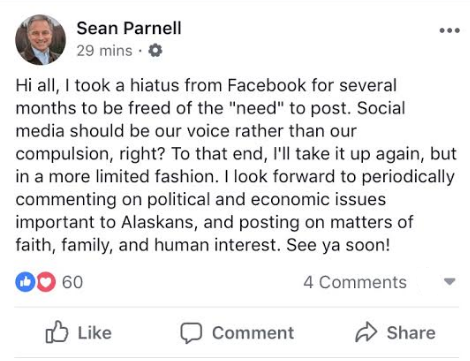Click the blue thumbs-up reaction icon
Image resolution: width=470 pixels, height=361 pixels.
[x=25, y=282]
